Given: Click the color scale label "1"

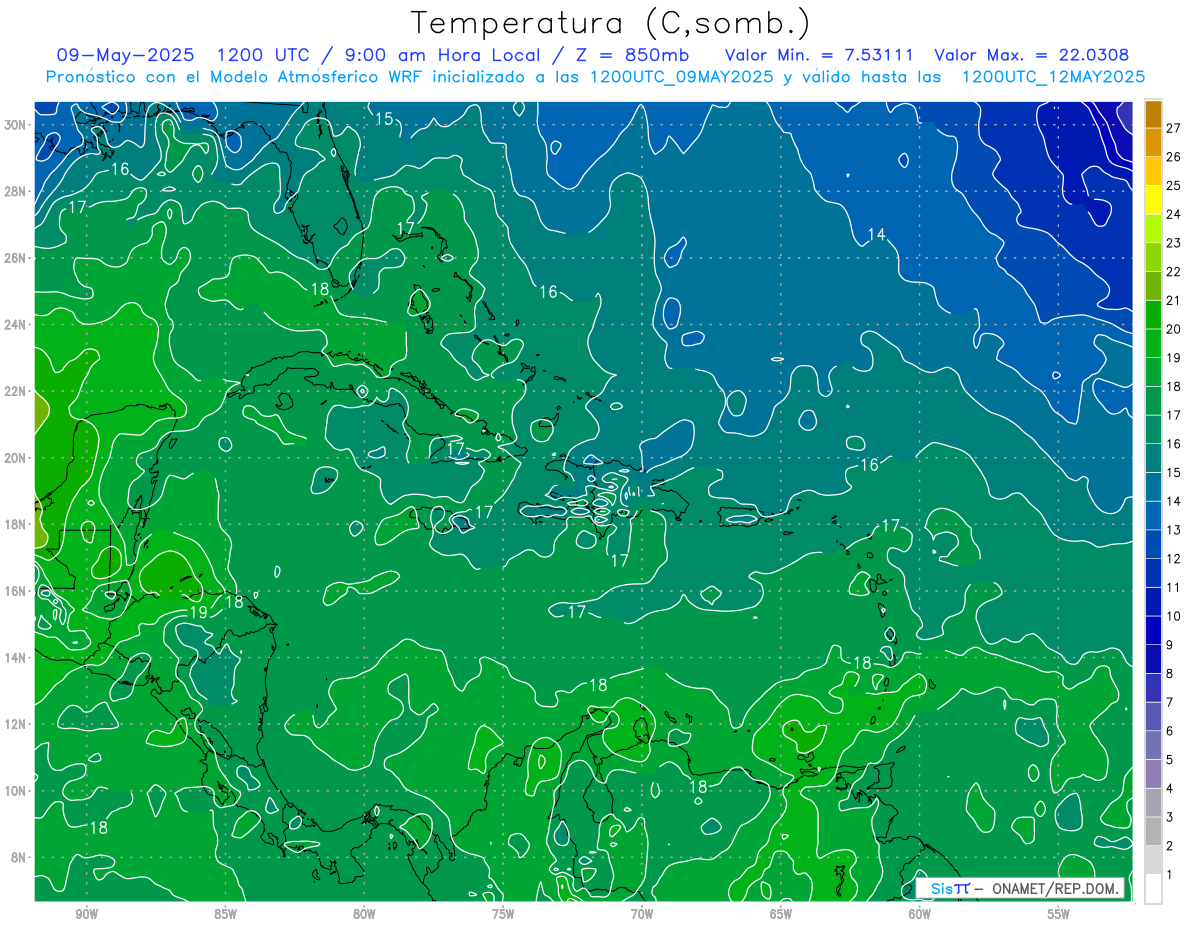Looking at the screenshot, I should pos(1170,876).
